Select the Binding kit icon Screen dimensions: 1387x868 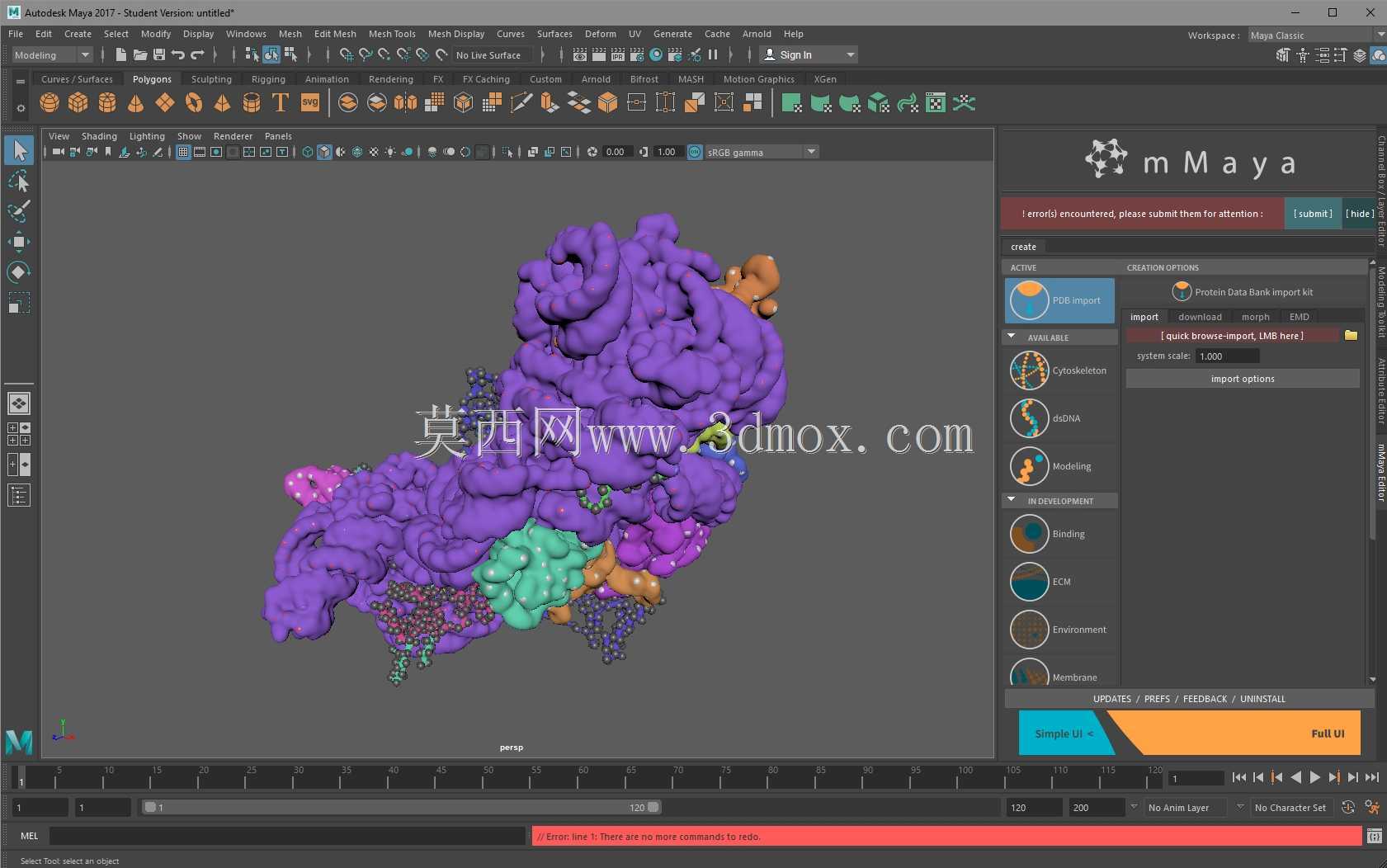1030,534
